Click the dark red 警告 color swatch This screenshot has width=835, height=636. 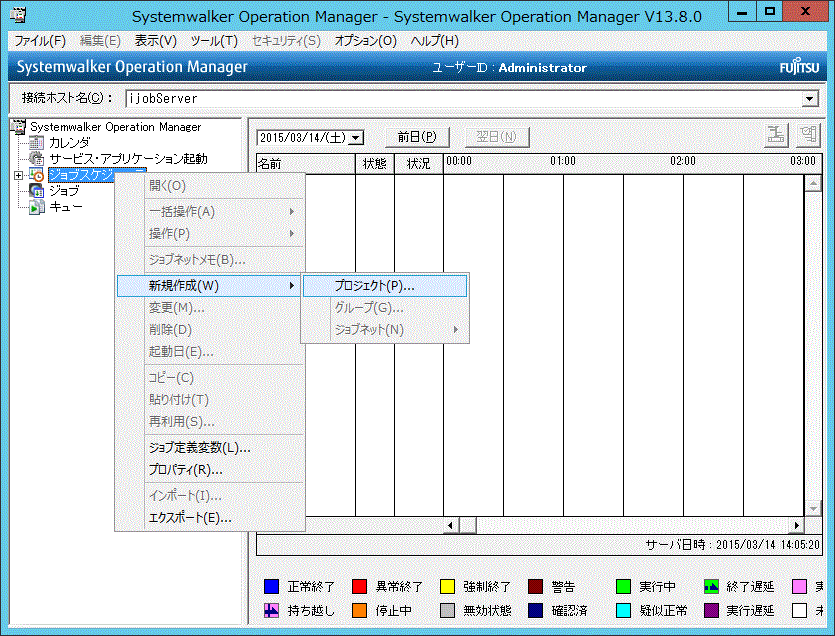535,586
